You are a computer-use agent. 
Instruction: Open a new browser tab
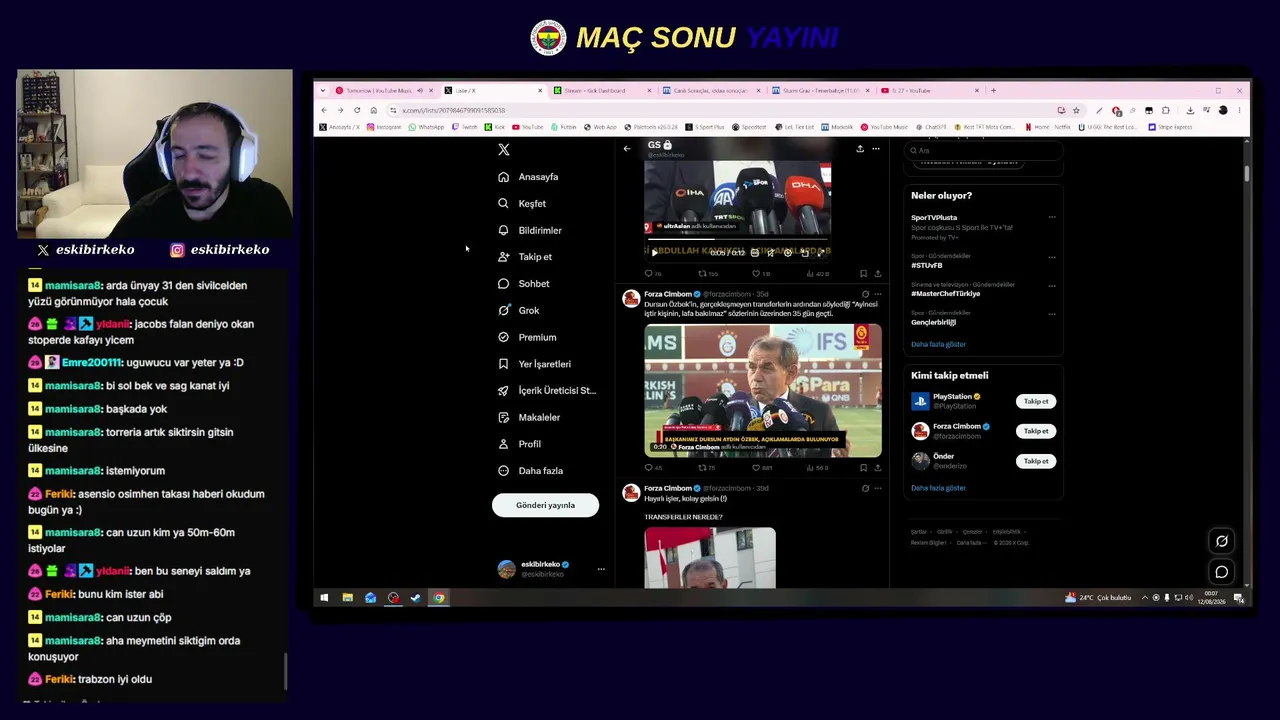point(993,91)
